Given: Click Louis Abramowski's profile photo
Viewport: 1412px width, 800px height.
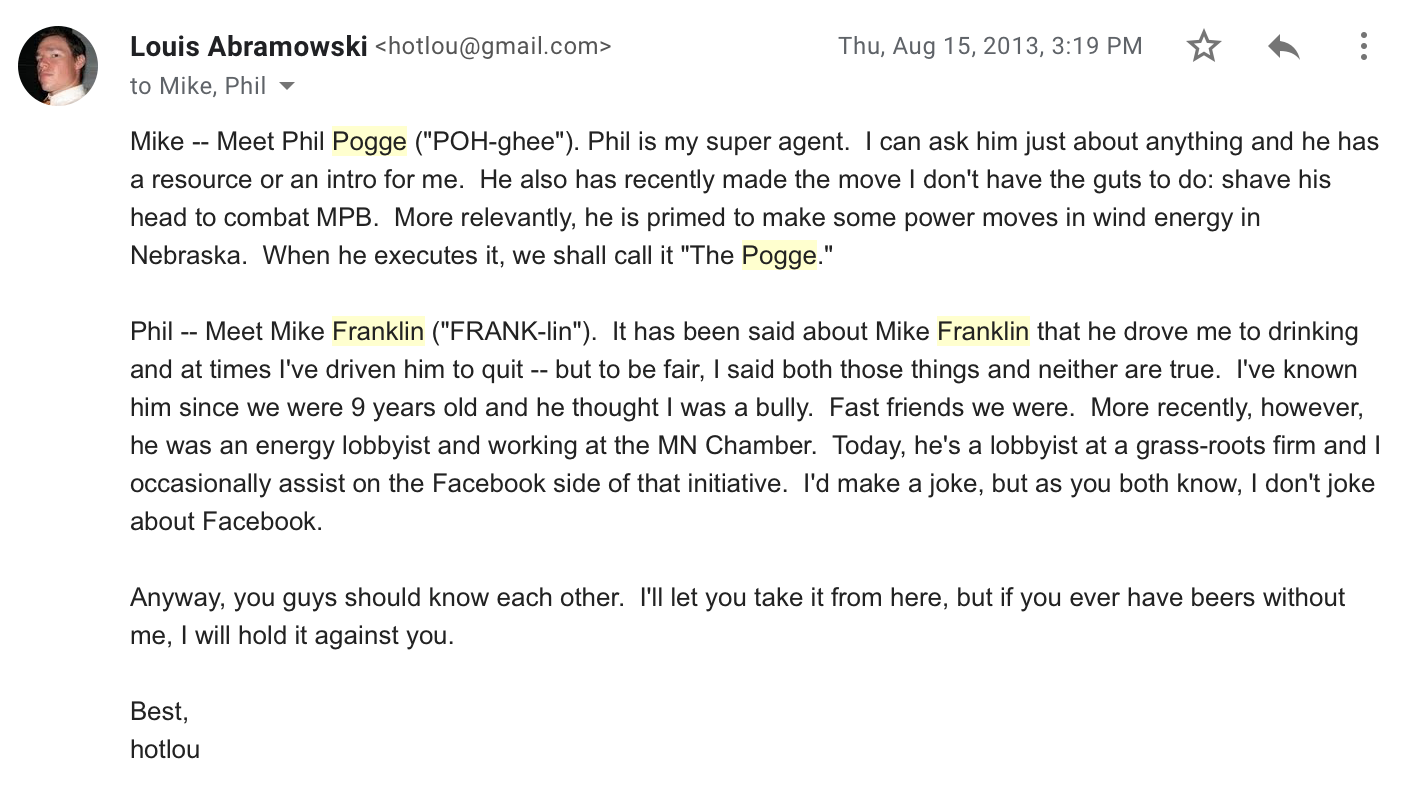Looking at the screenshot, I should tap(58, 66).
